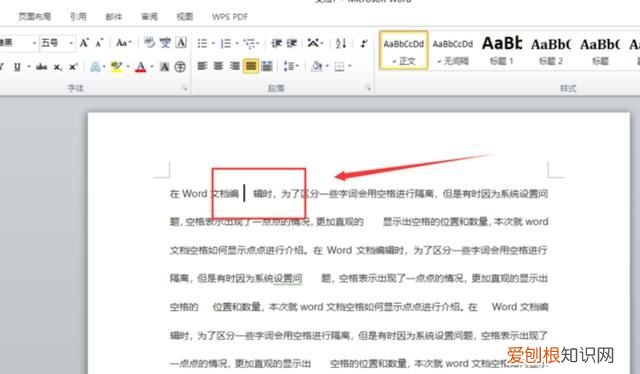Toggle the highlighted Justify alignment button
Screen dimensions: 640x374
pyautogui.click(x=251, y=66)
